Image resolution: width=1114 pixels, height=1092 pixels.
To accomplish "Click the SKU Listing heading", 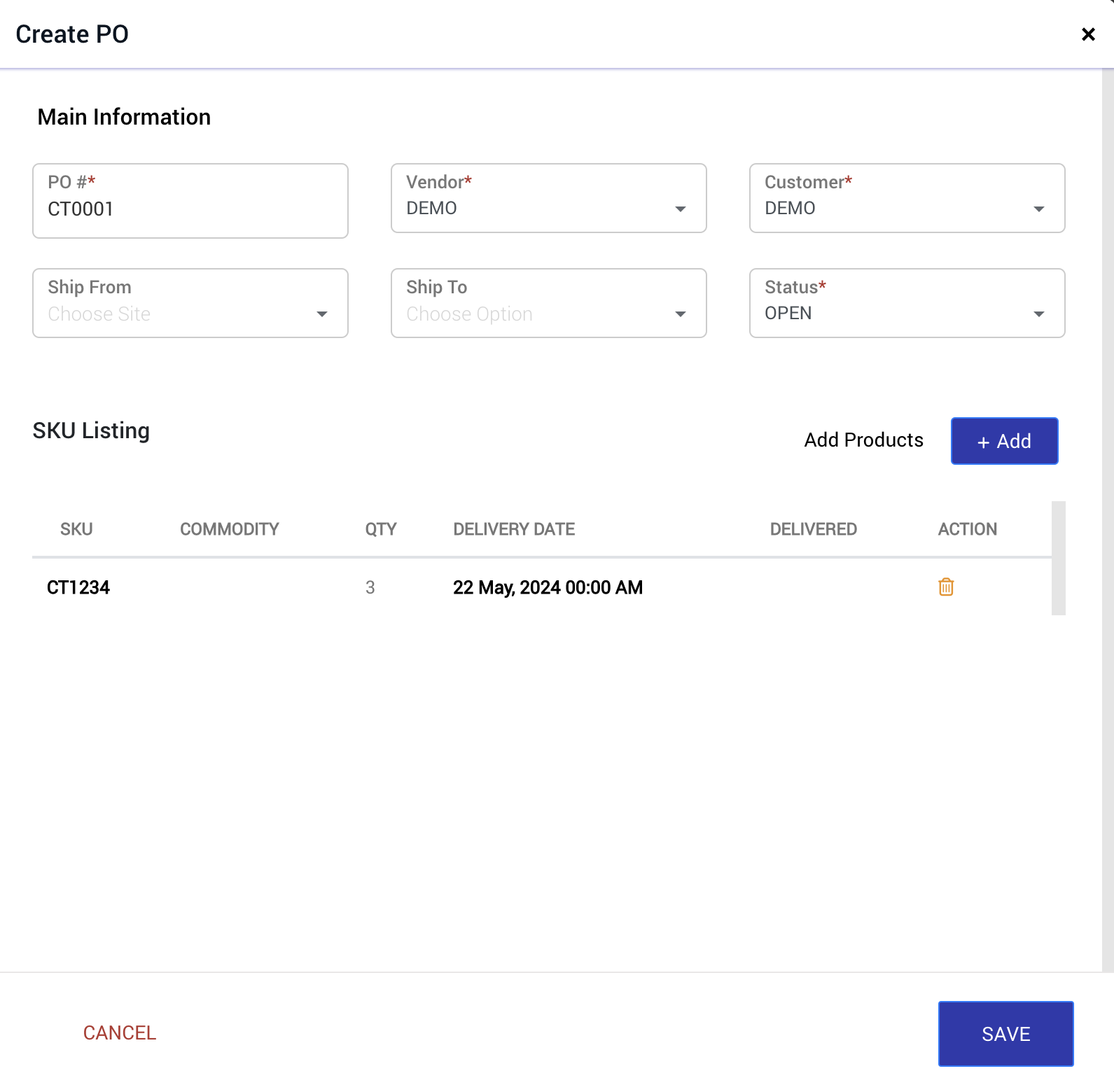I will pos(91,430).
